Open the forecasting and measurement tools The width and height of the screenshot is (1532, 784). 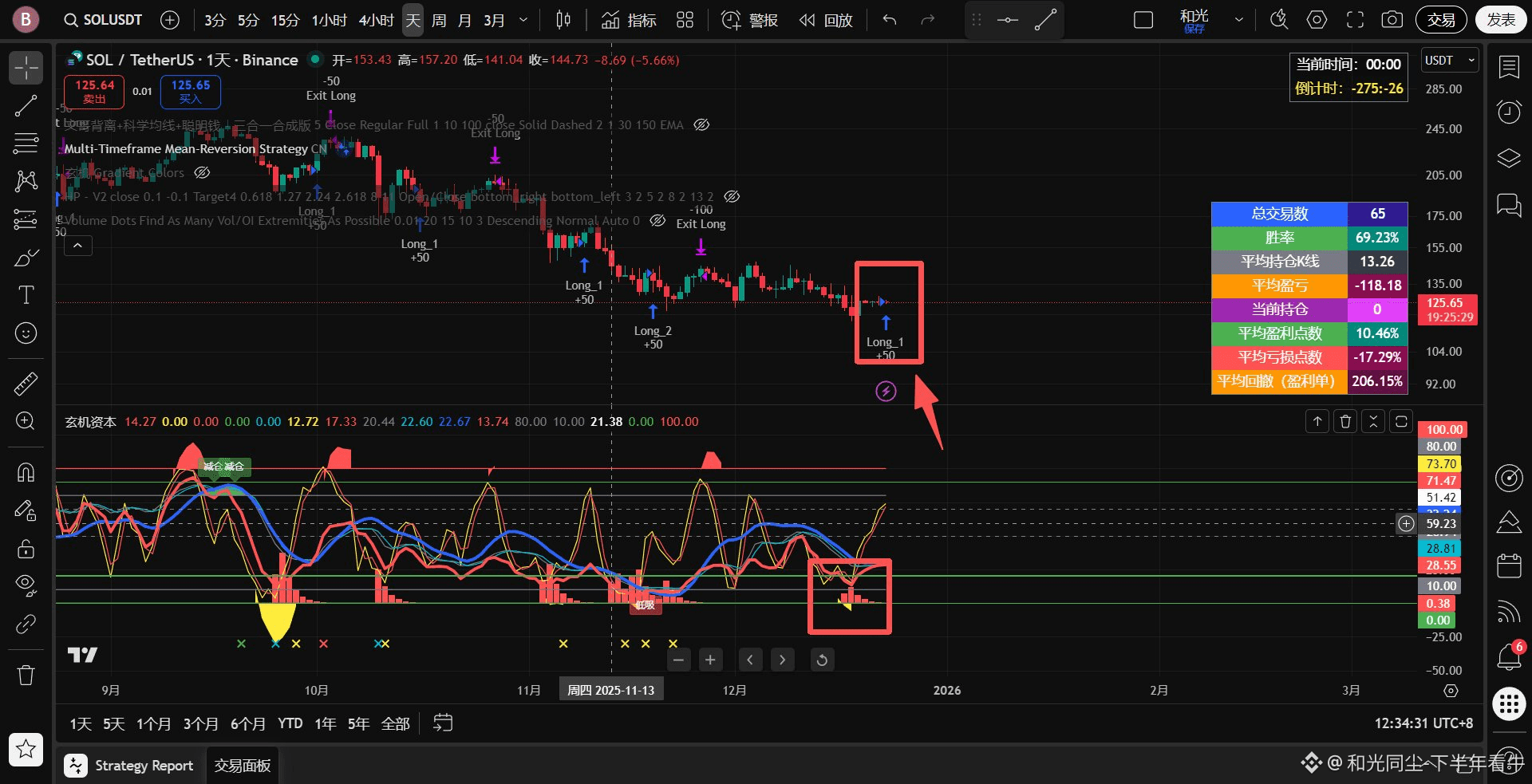click(x=26, y=219)
